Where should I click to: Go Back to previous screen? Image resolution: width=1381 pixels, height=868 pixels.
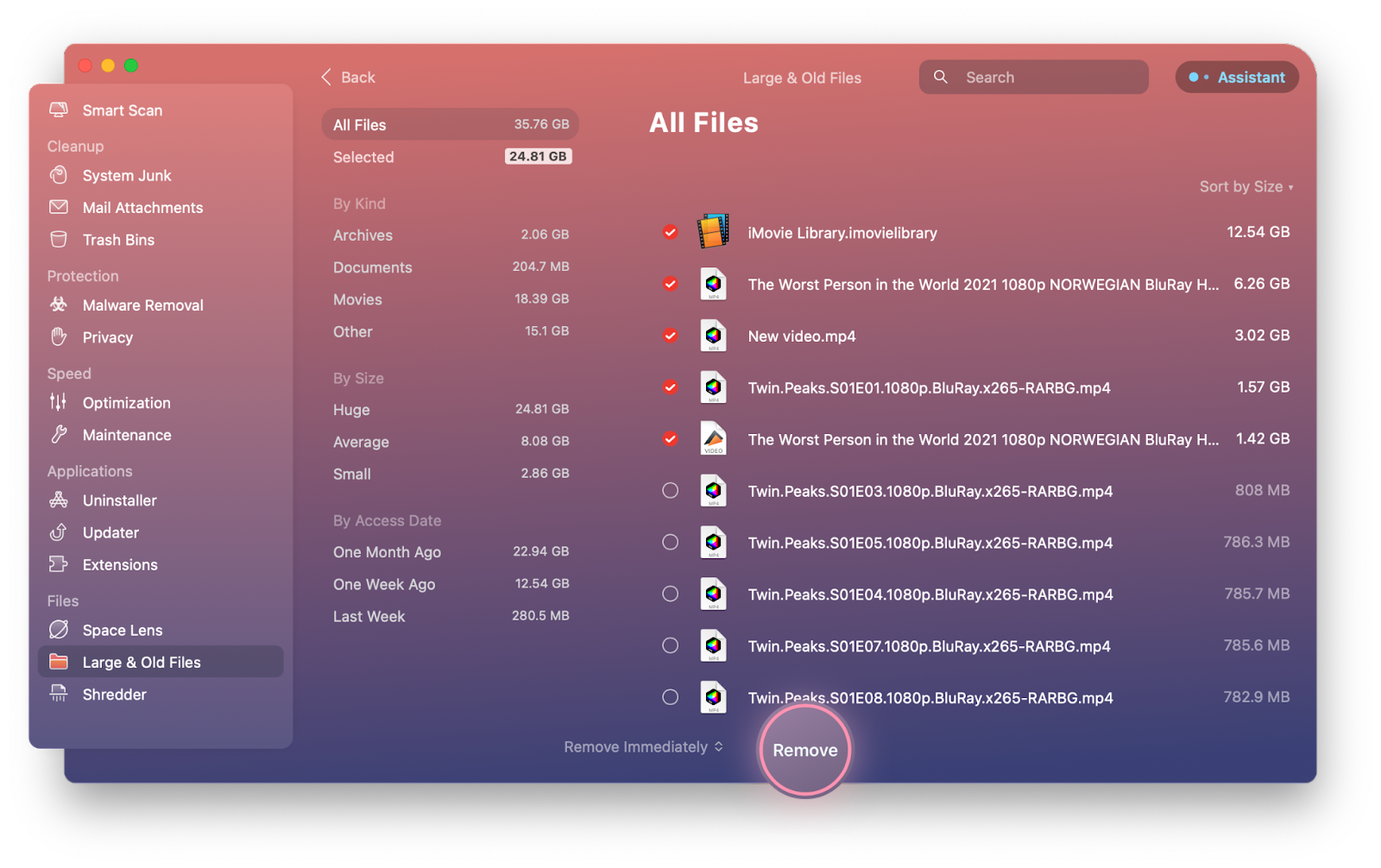349,77
